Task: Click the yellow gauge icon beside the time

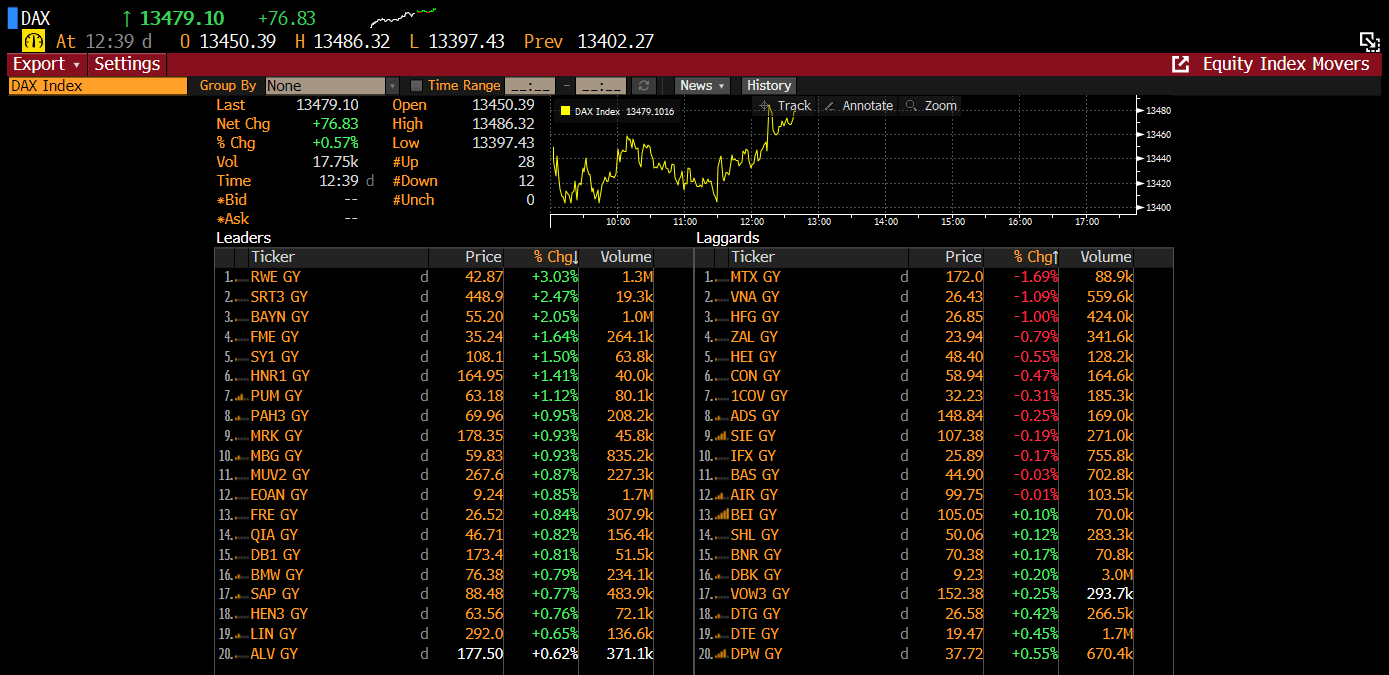Action: click(x=34, y=41)
